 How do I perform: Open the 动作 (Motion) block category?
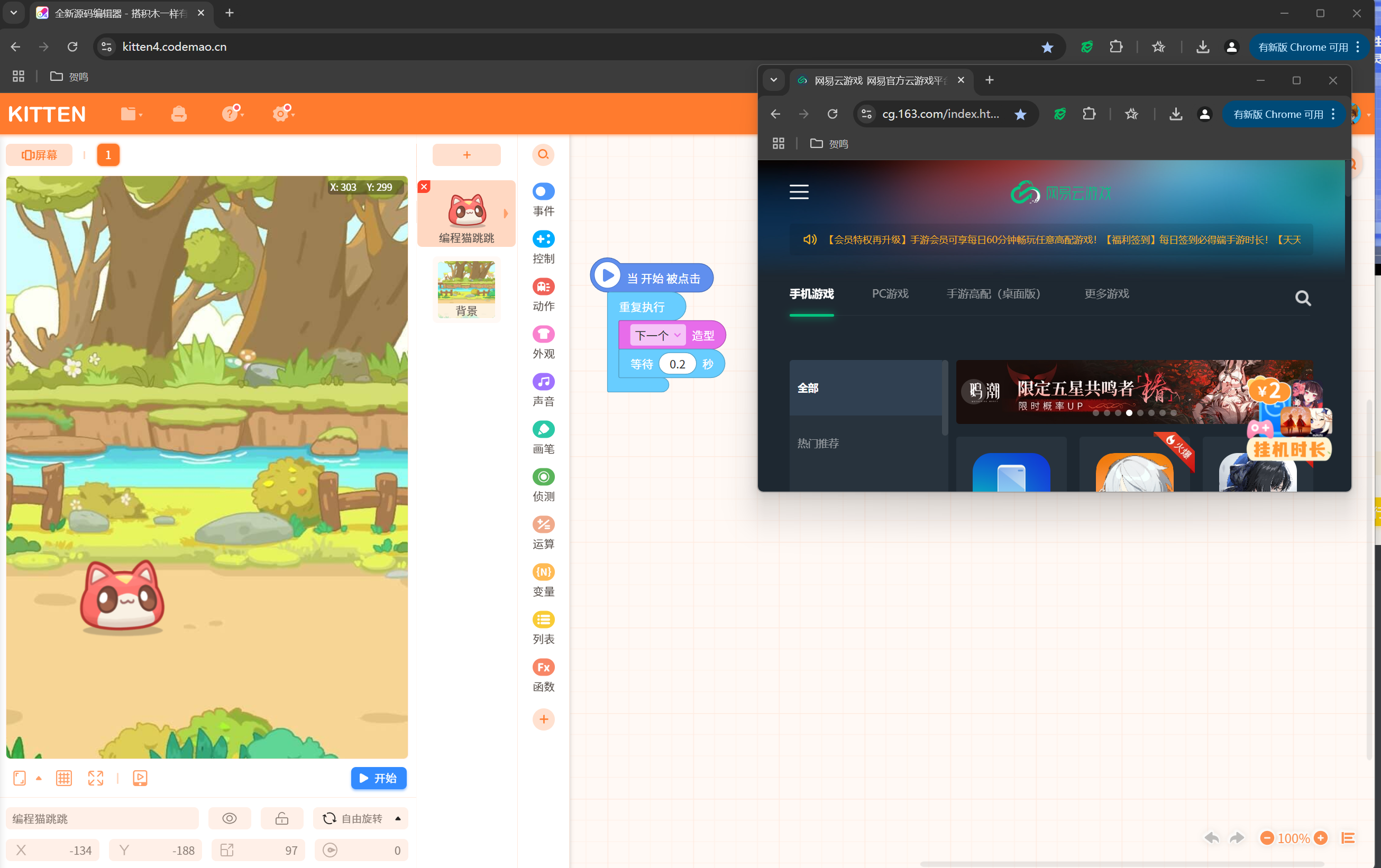coord(543,294)
